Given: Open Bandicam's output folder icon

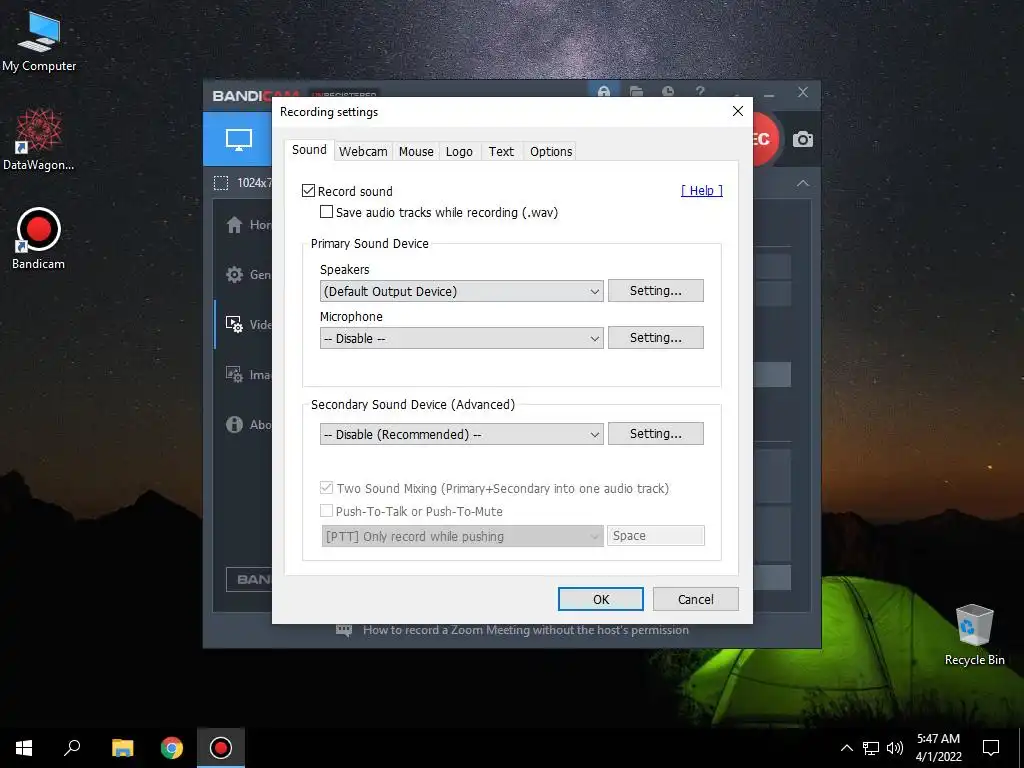Looking at the screenshot, I should tap(636, 91).
